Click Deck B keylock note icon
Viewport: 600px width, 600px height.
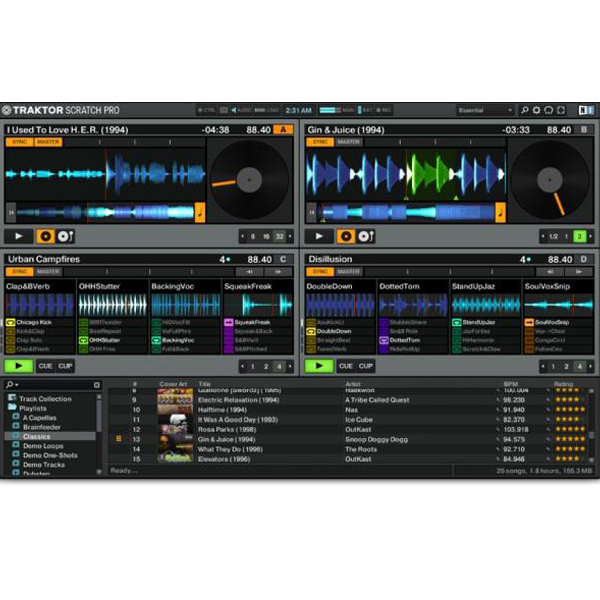click(501, 212)
